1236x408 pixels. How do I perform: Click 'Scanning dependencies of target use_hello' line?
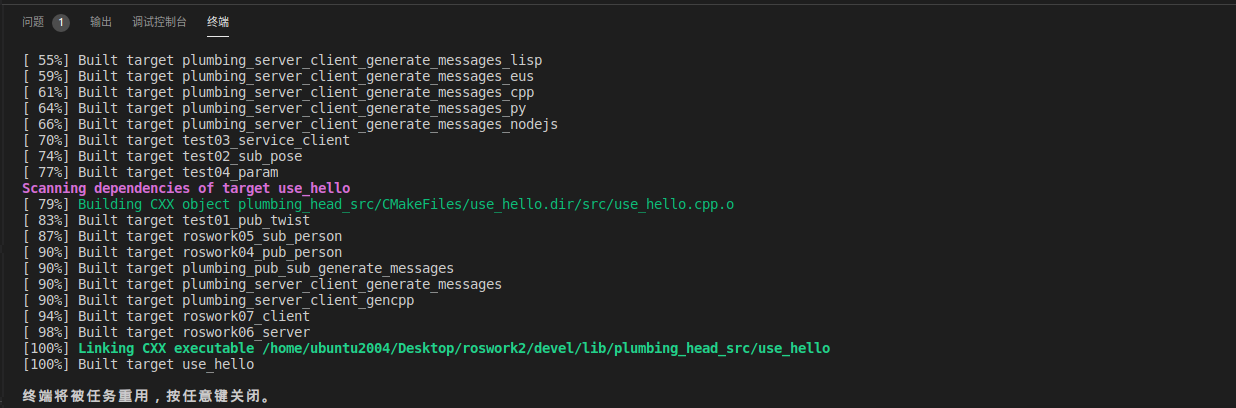186,188
